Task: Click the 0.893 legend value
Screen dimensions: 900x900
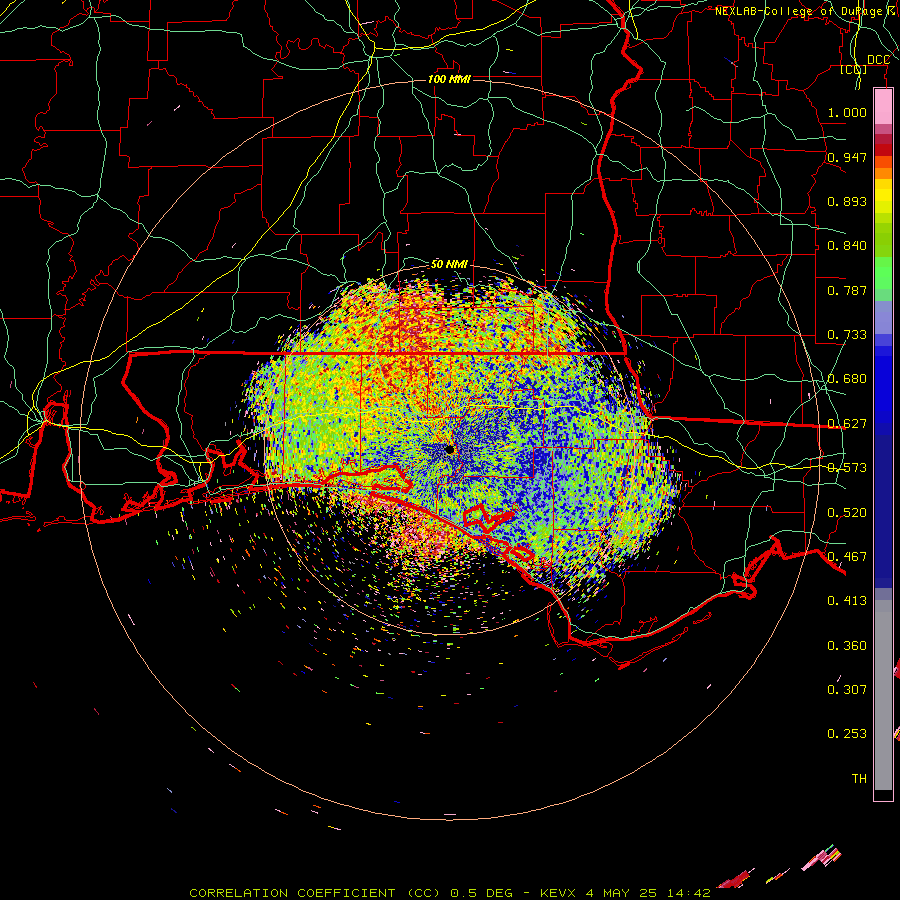Action: coord(847,201)
